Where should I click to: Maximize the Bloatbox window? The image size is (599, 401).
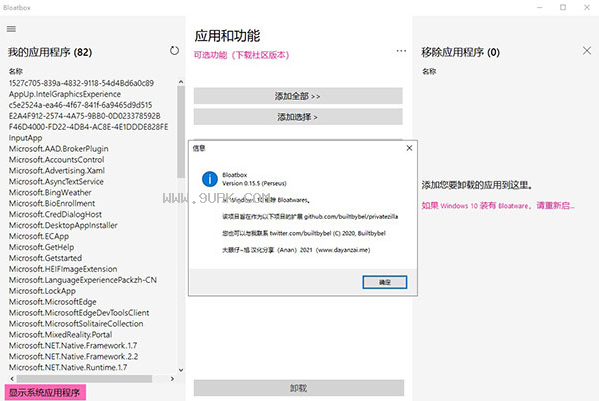pyautogui.click(x=563, y=7)
